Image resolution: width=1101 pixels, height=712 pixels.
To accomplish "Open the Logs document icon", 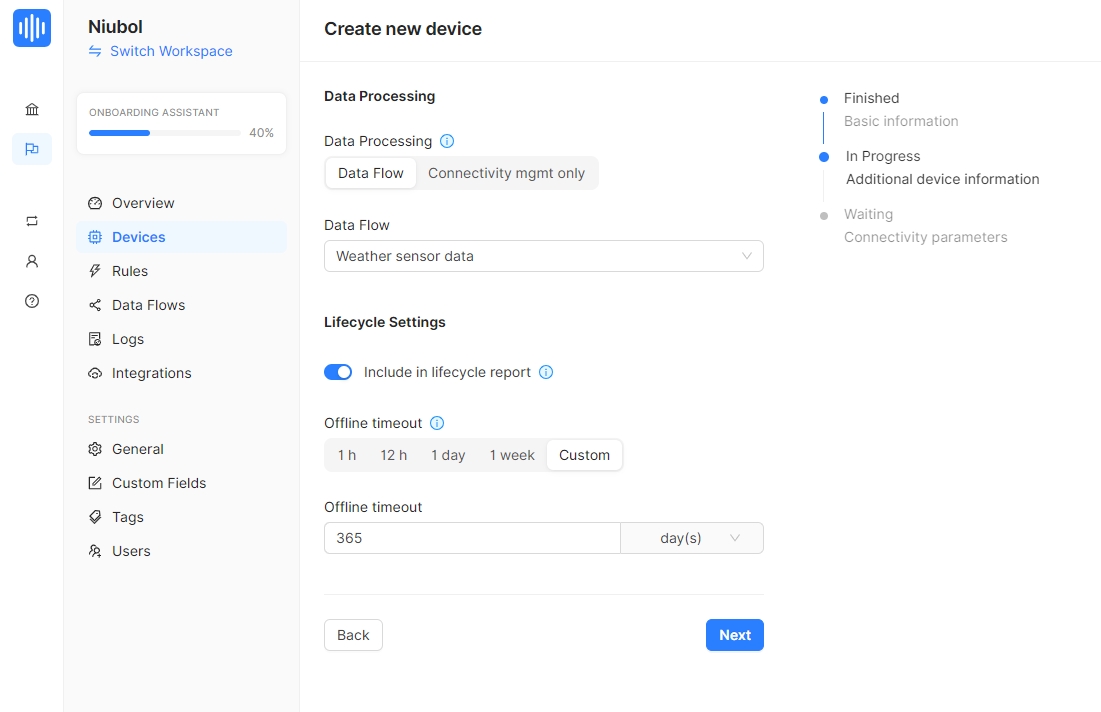I will point(93,339).
